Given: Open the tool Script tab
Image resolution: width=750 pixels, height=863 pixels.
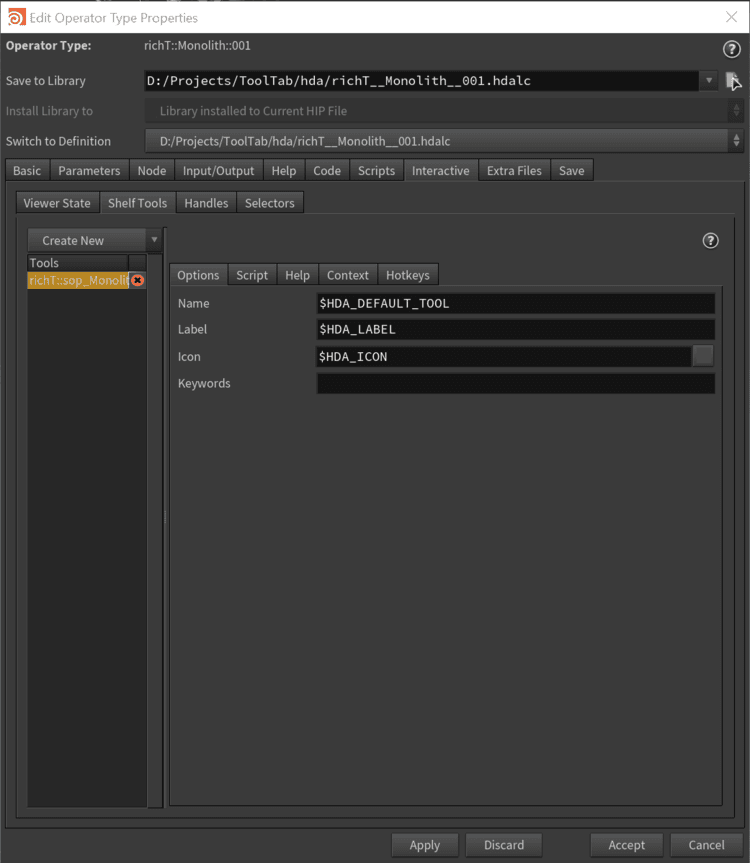Looking at the screenshot, I should [252, 275].
